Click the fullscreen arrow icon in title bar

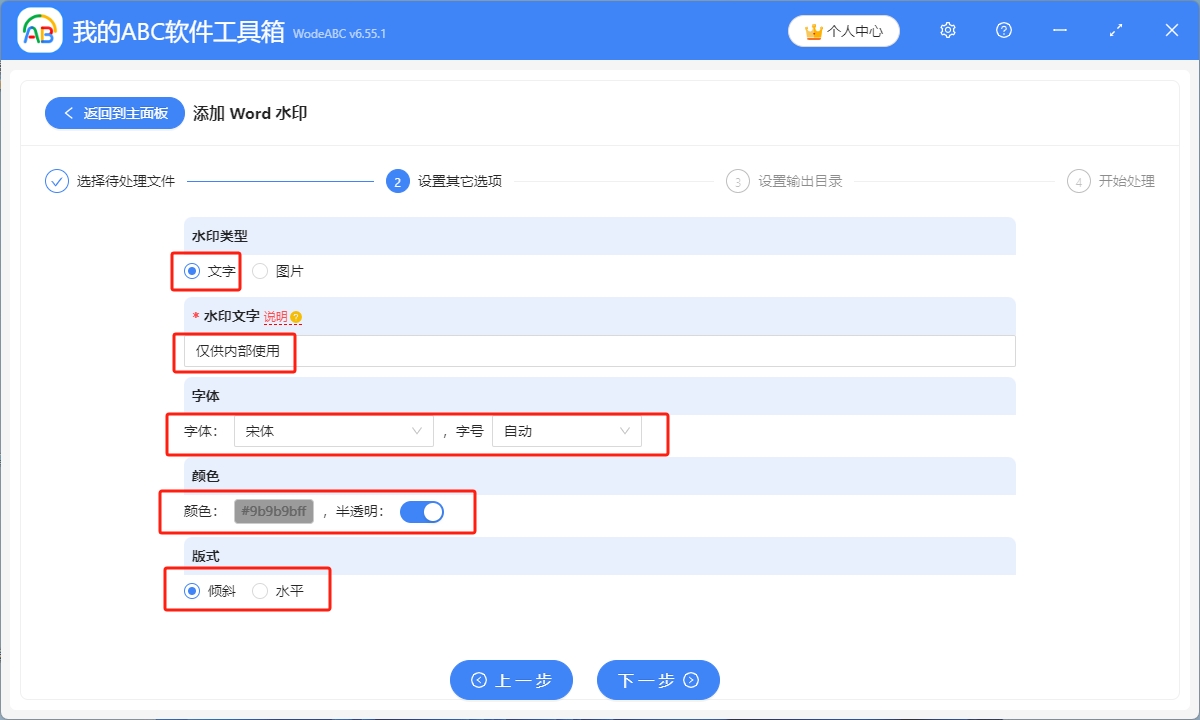1115,30
